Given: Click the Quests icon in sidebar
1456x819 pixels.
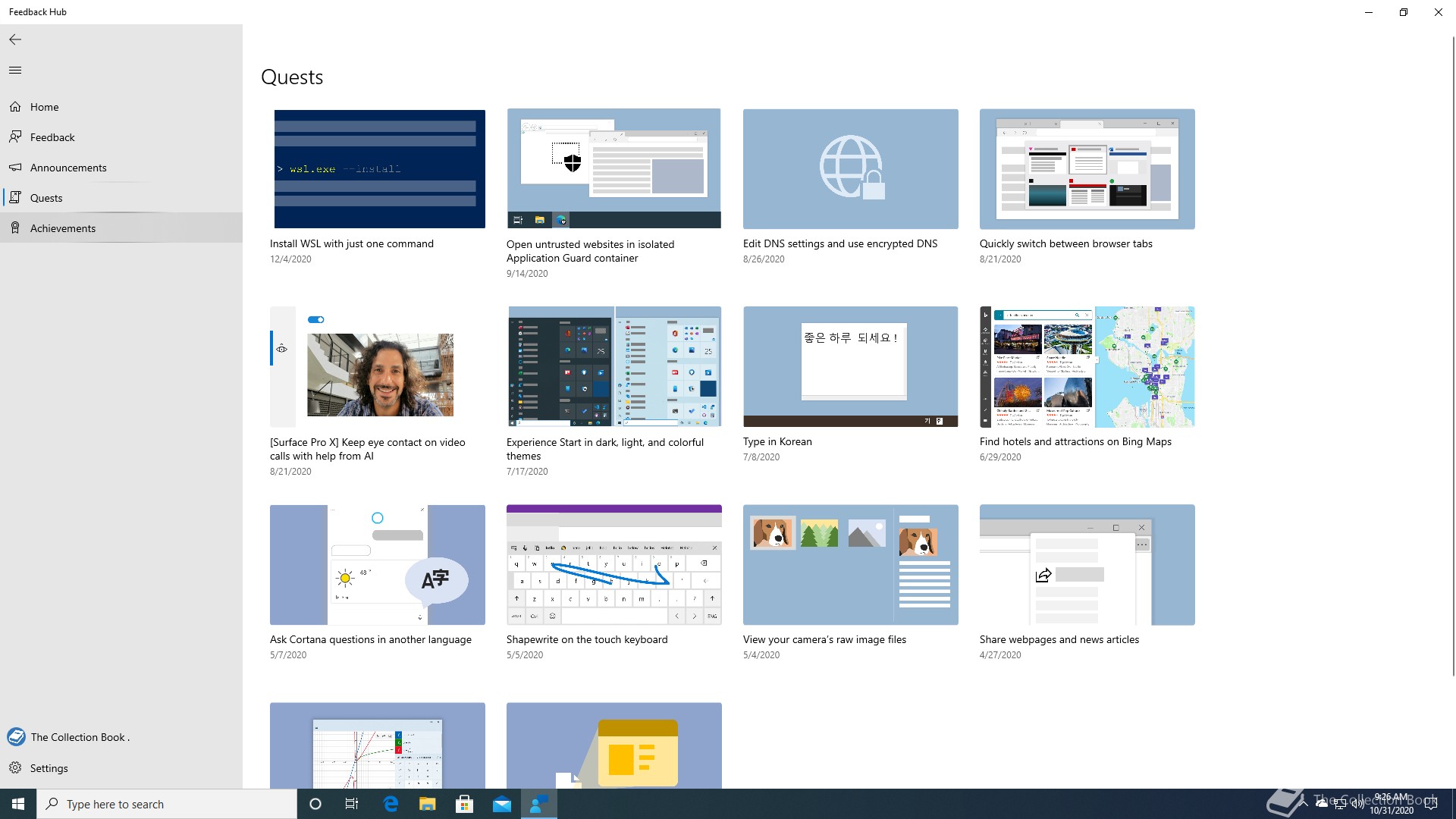Looking at the screenshot, I should (15, 198).
